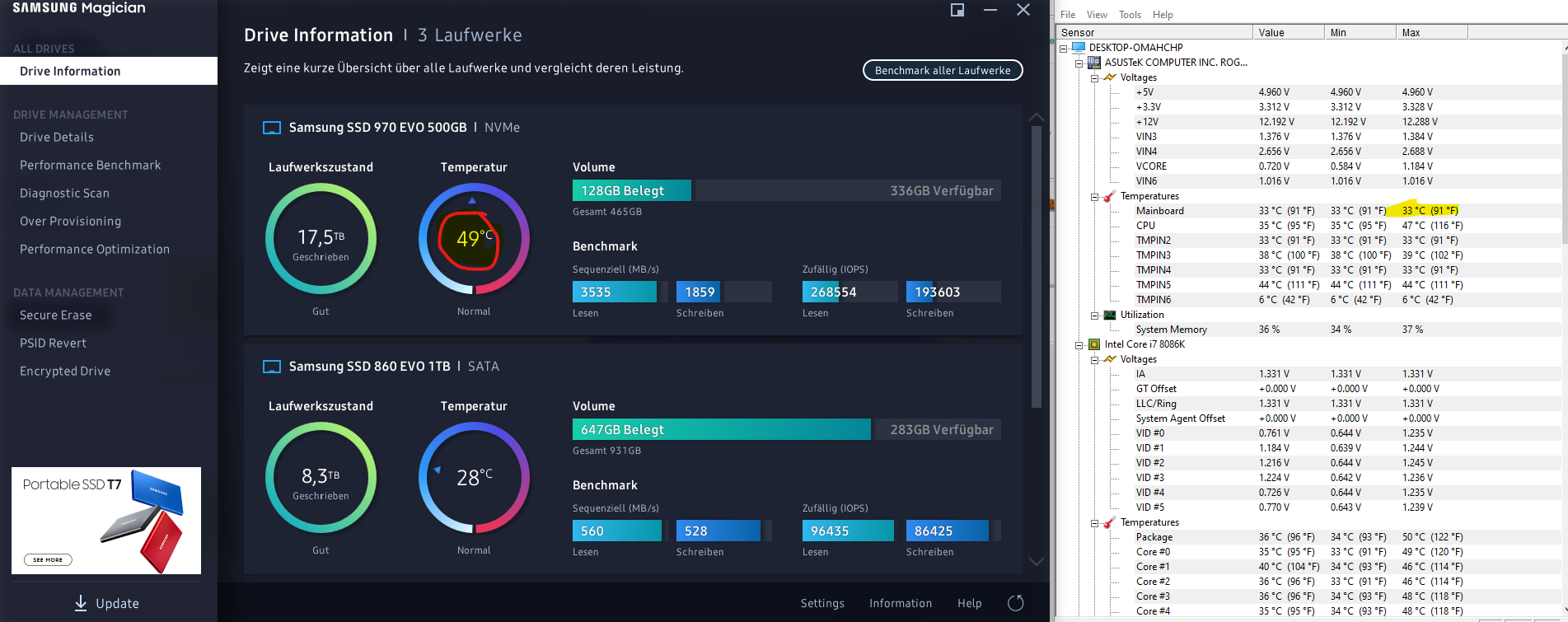Click the Max column header
The height and width of the screenshot is (622, 1568).
1433,32
